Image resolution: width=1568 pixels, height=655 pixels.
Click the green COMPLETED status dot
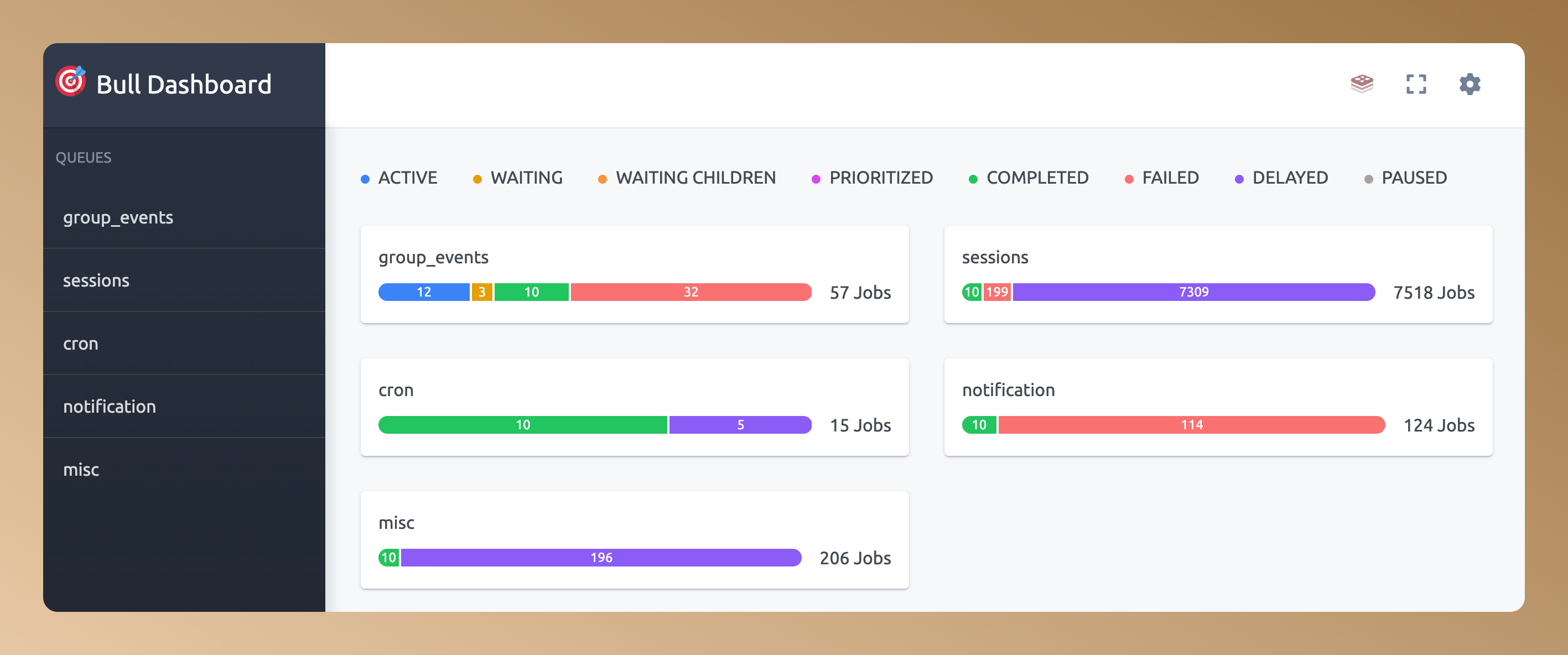point(973,178)
